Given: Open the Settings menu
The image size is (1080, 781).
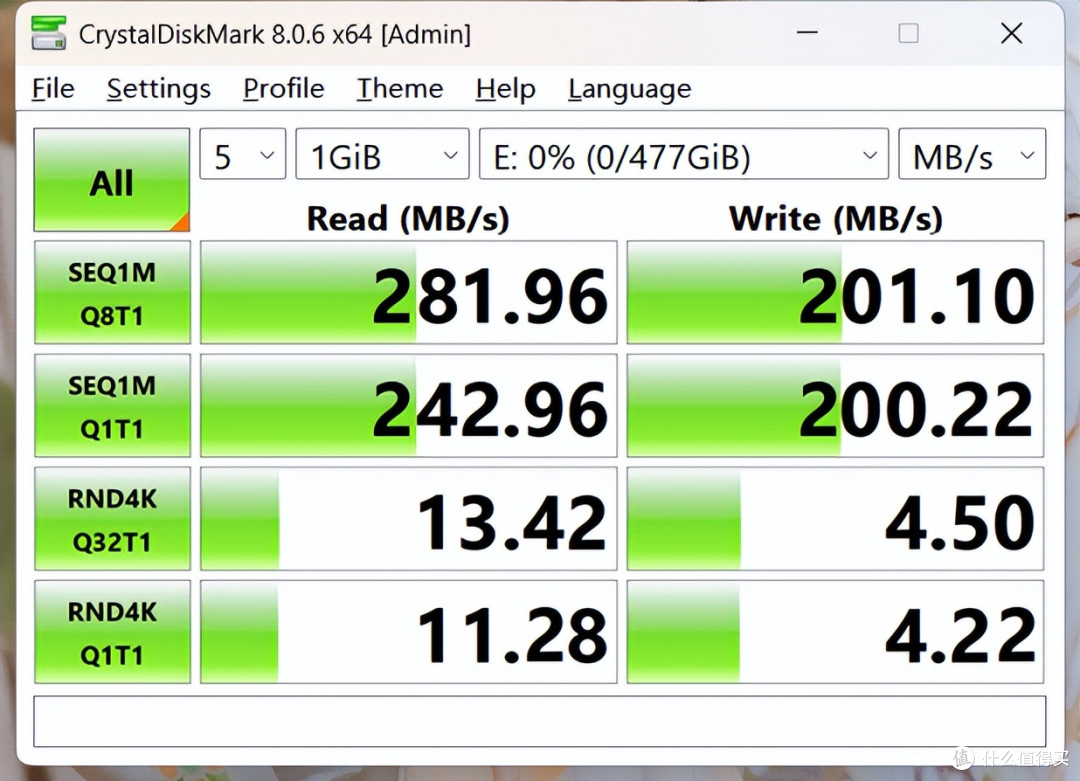Looking at the screenshot, I should click(158, 88).
